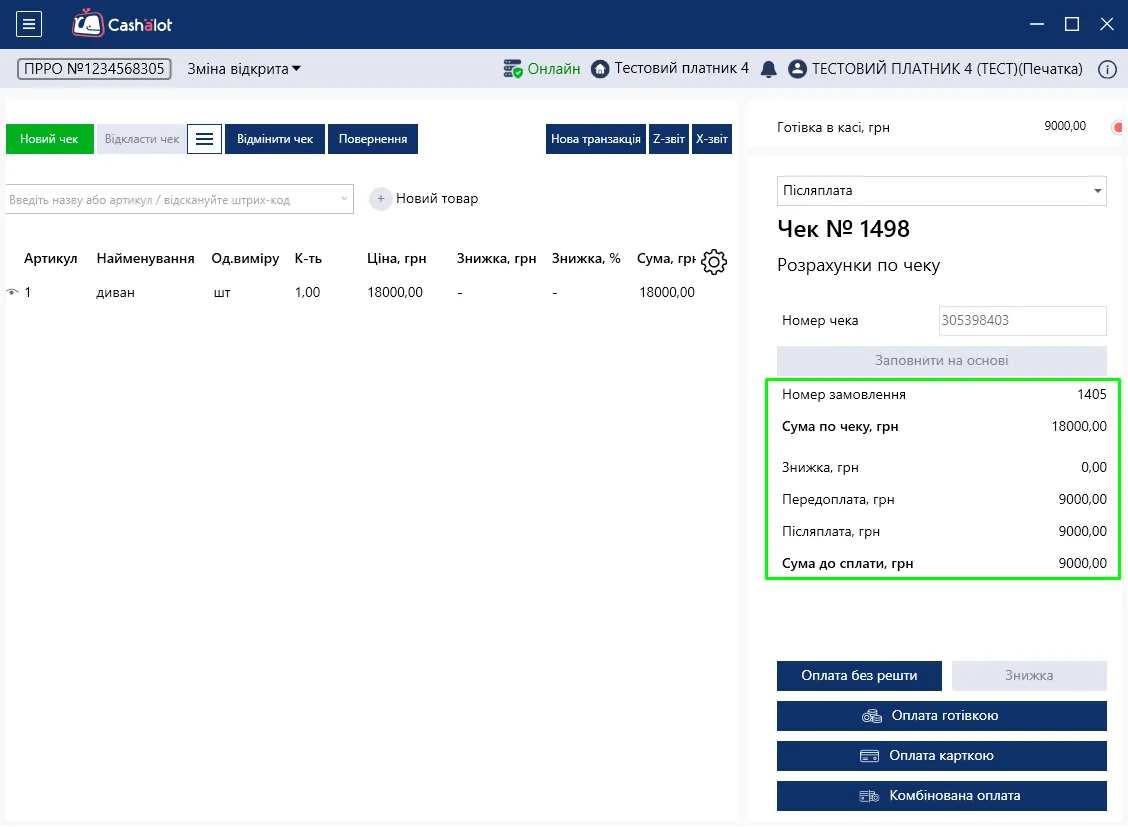Viewport: 1128px width, 827px height.
Task: Maximize the Cashalot window
Action: point(1072,24)
